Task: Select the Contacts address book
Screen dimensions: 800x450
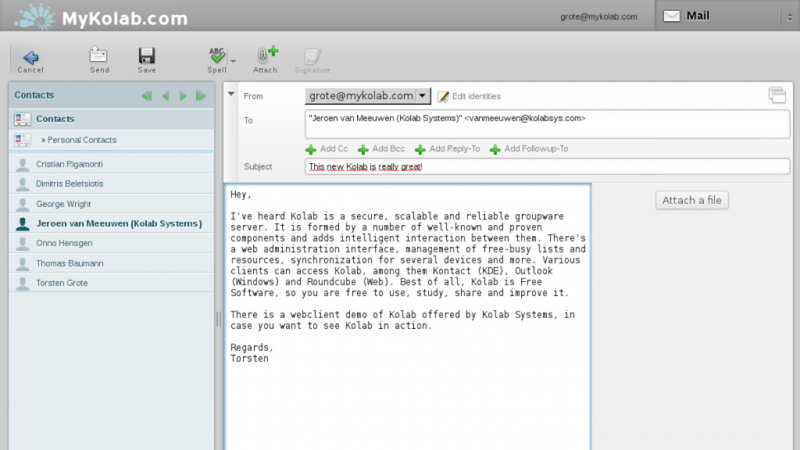Action: (111, 119)
